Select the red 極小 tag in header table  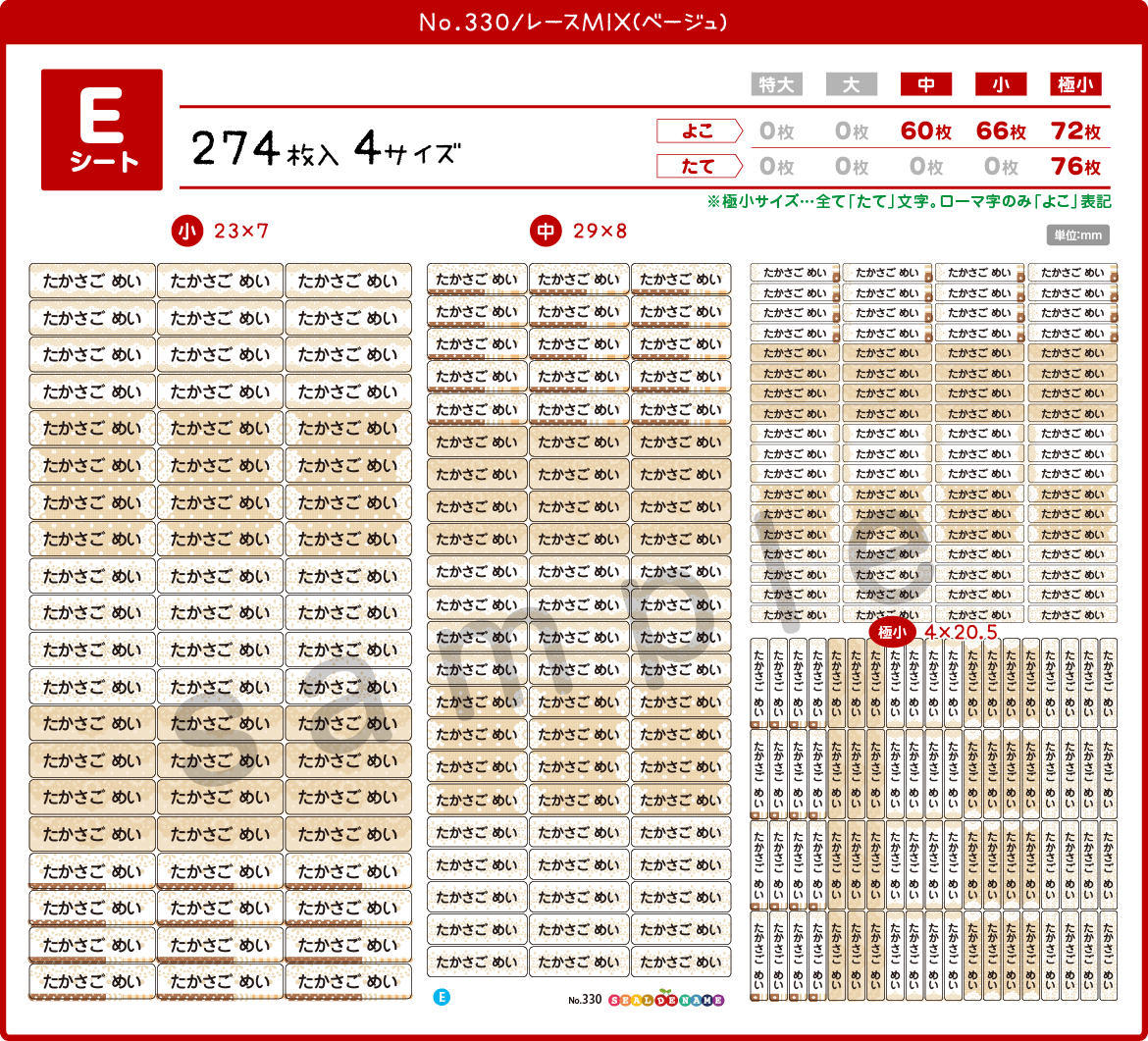pyautogui.click(x=1075, y=84)
